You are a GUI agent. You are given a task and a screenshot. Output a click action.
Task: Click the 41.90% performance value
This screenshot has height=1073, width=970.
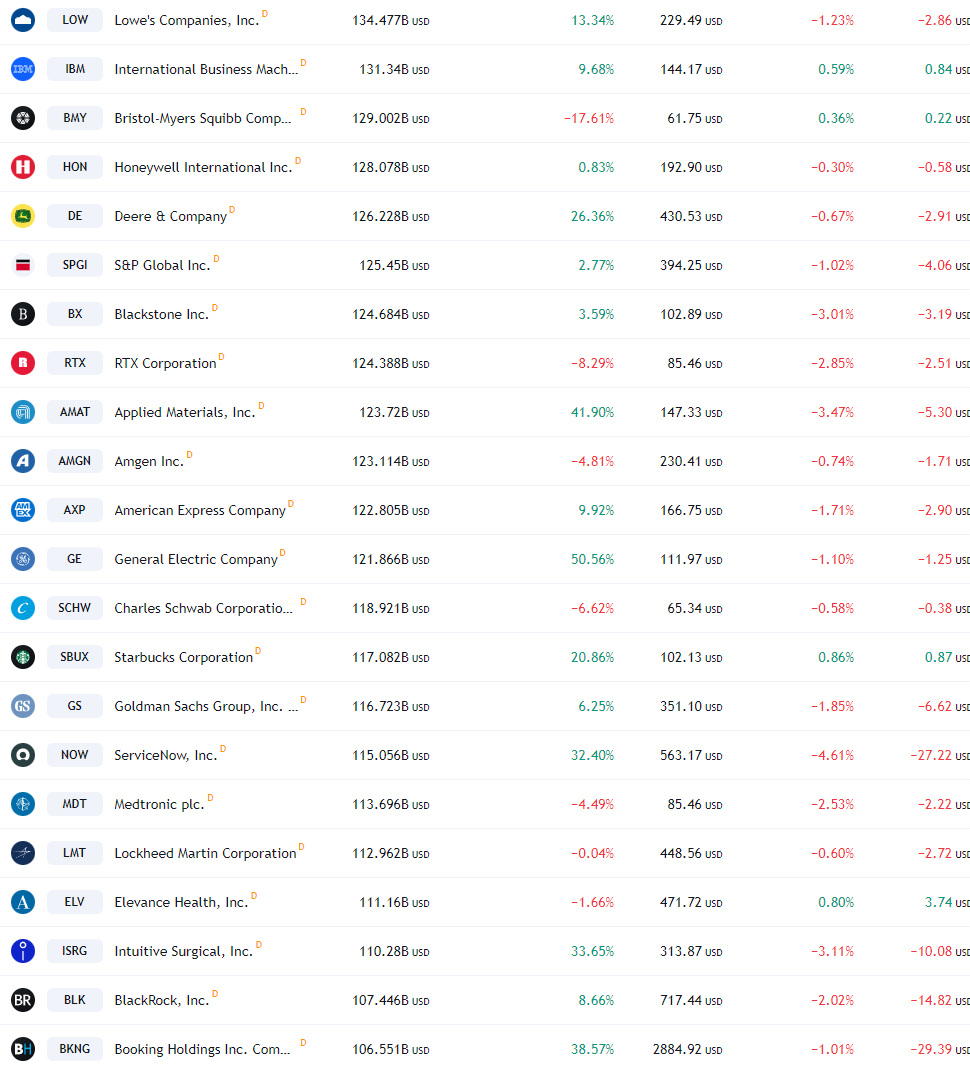coord(592,413)
